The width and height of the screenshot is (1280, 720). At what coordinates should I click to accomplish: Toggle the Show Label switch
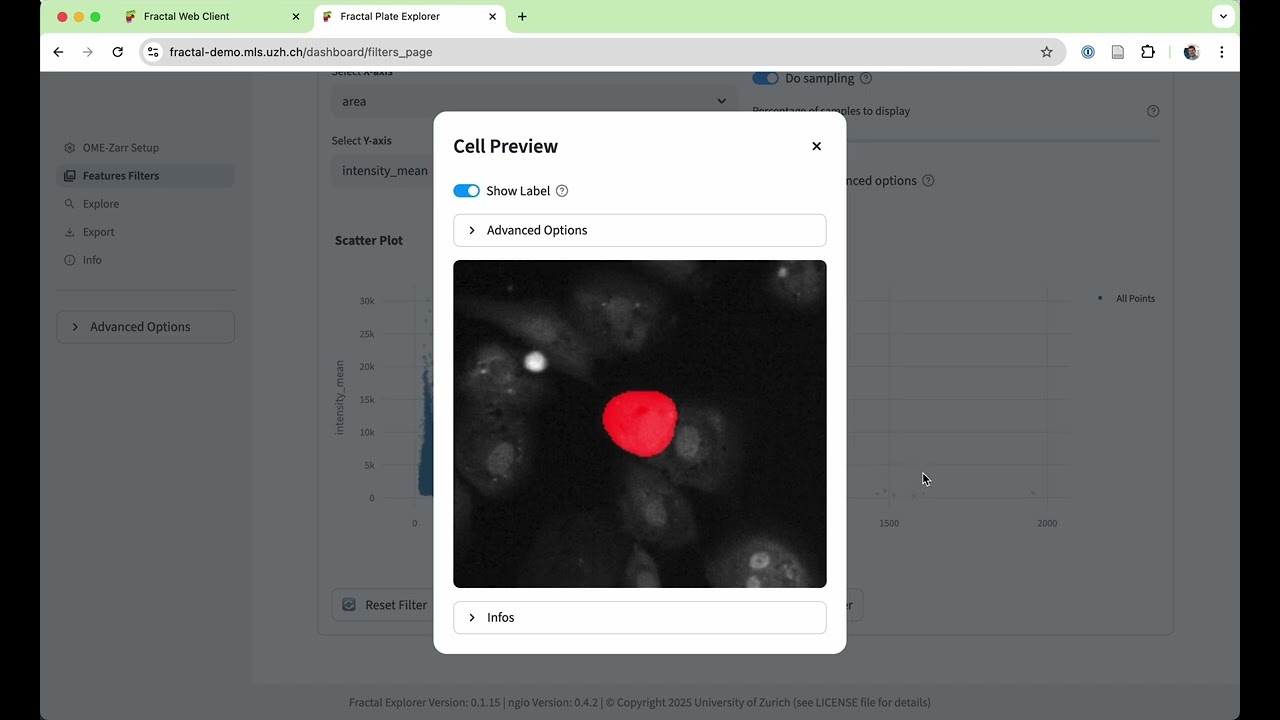tap(466, 191)
